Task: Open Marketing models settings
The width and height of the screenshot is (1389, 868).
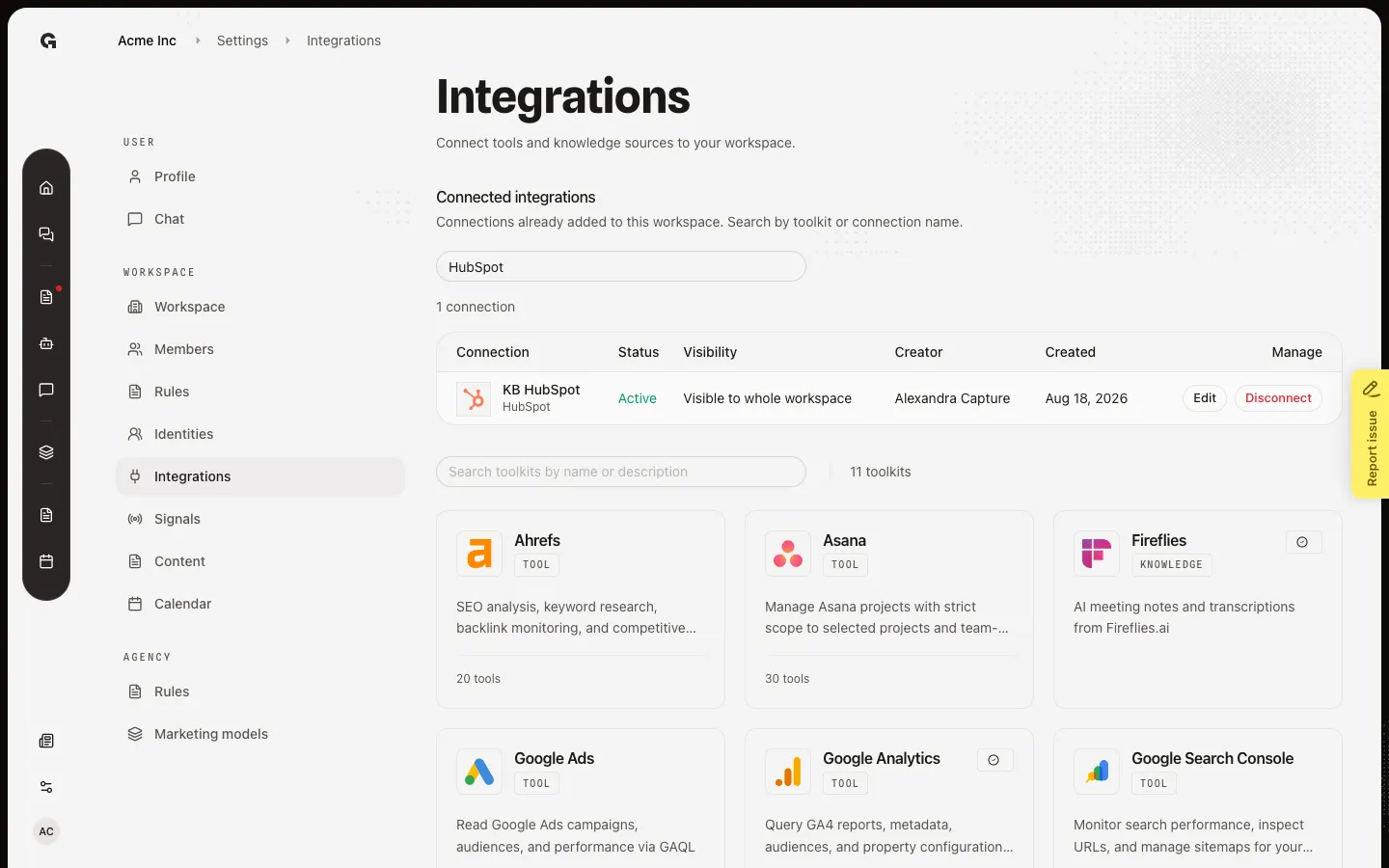Action: [260, 734]
